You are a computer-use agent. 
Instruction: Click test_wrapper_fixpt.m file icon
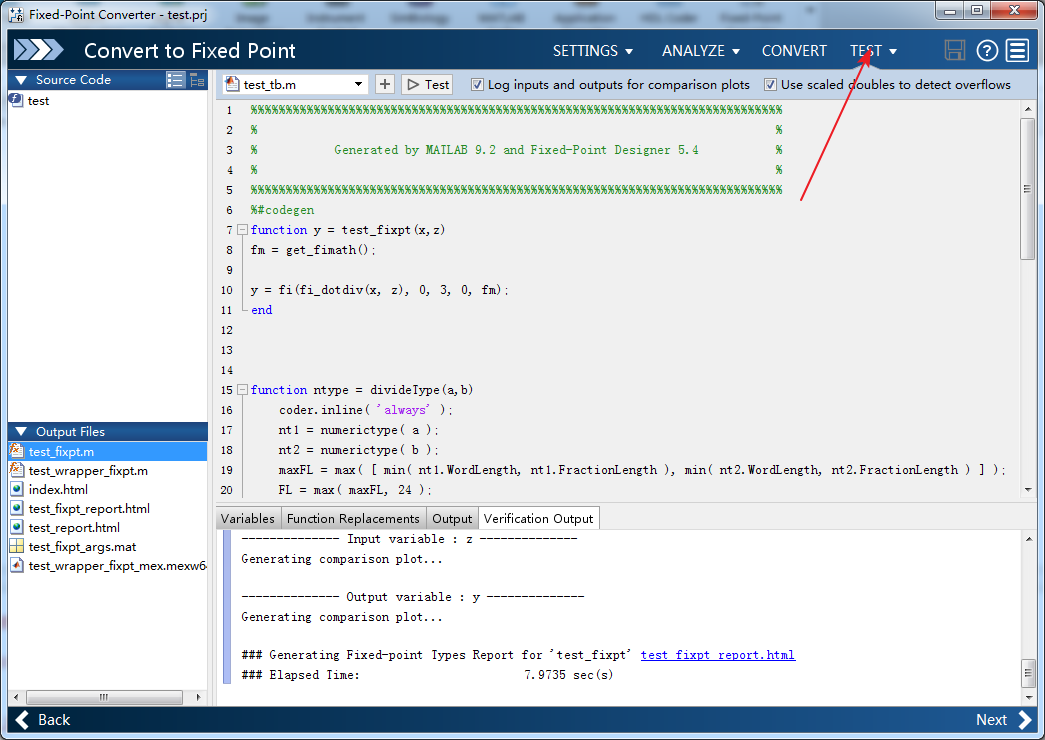17,470
